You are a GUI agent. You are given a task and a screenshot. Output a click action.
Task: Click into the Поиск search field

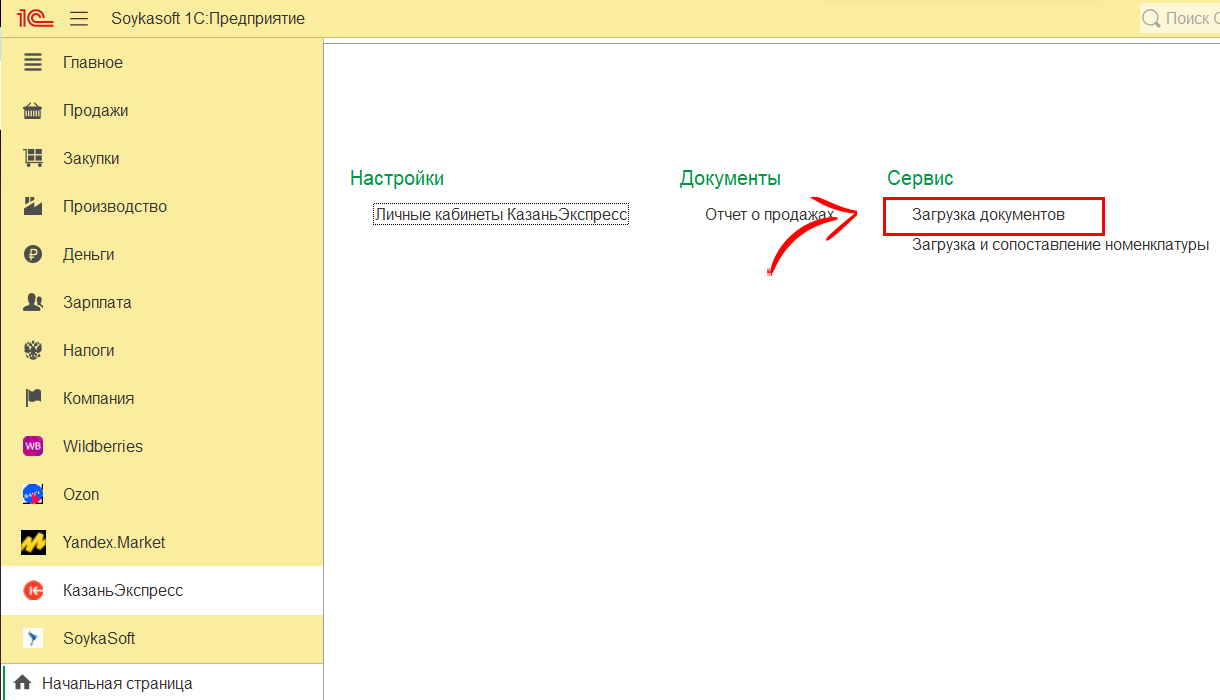1180,19
